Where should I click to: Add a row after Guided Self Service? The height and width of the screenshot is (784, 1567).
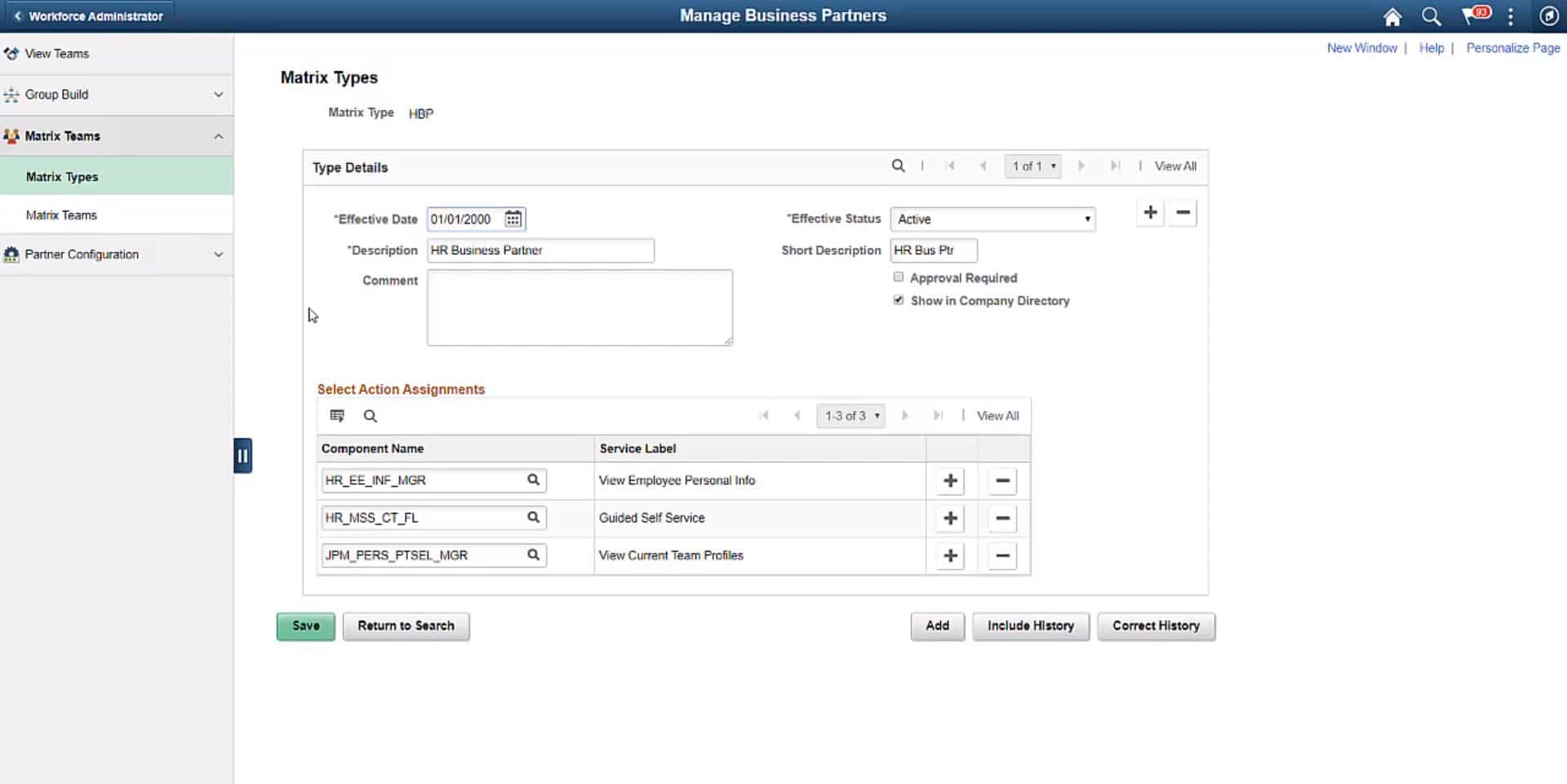tap(949, 518)
